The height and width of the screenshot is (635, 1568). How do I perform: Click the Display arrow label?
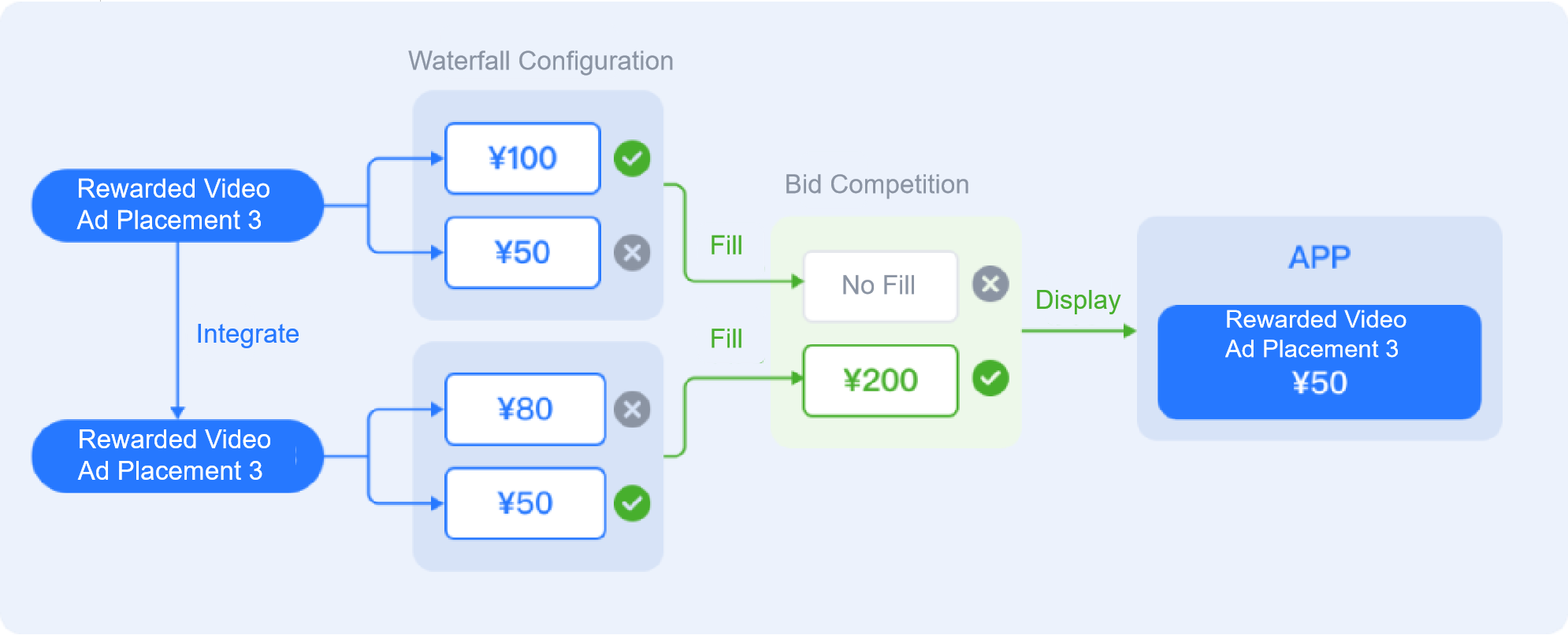(1077, 300)
